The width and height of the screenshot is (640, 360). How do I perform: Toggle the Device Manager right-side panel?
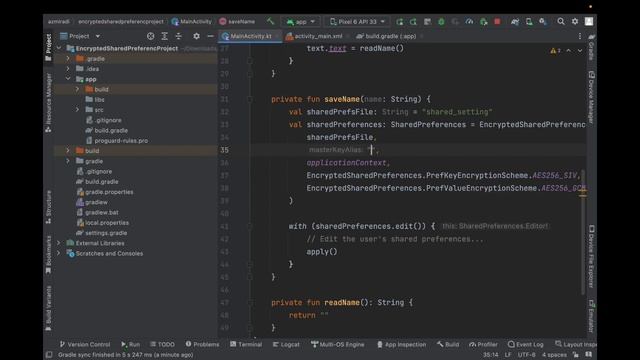[x=591, y=97]
